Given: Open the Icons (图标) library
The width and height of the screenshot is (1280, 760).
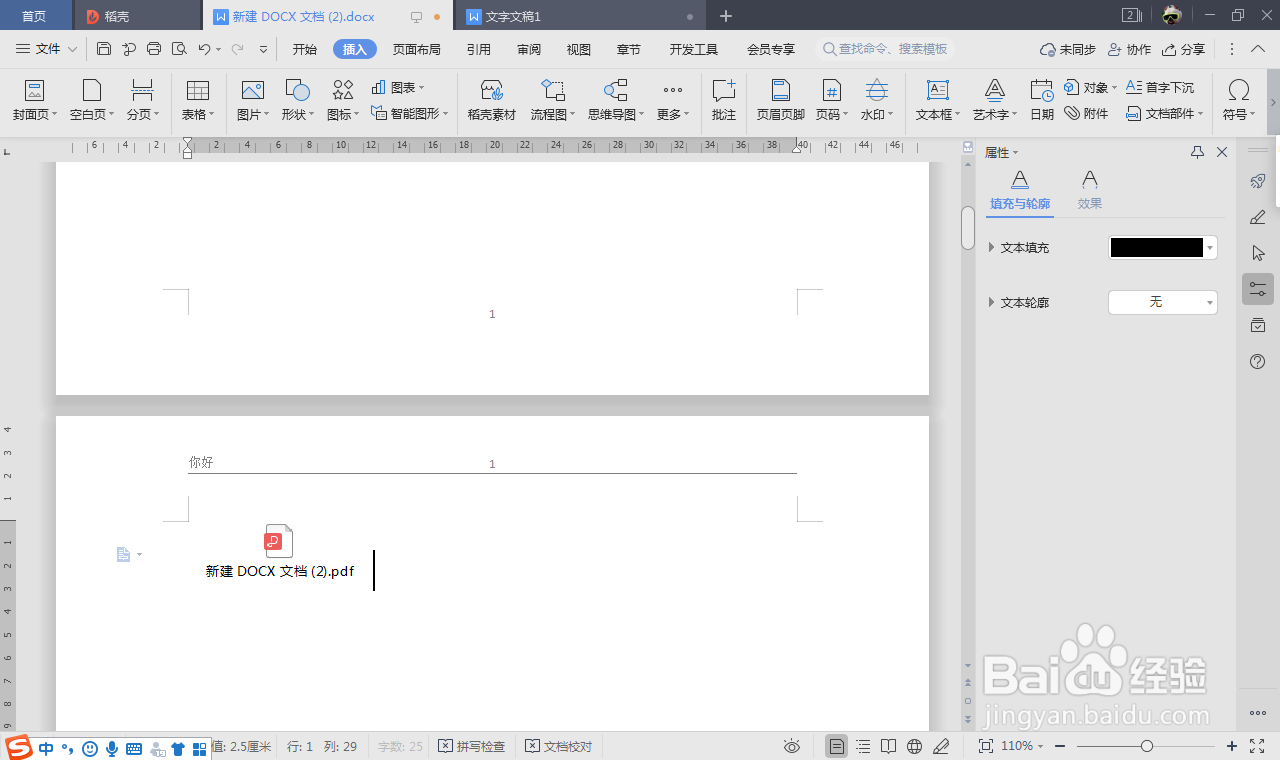Looking at the screenshot, I should 343,101.
